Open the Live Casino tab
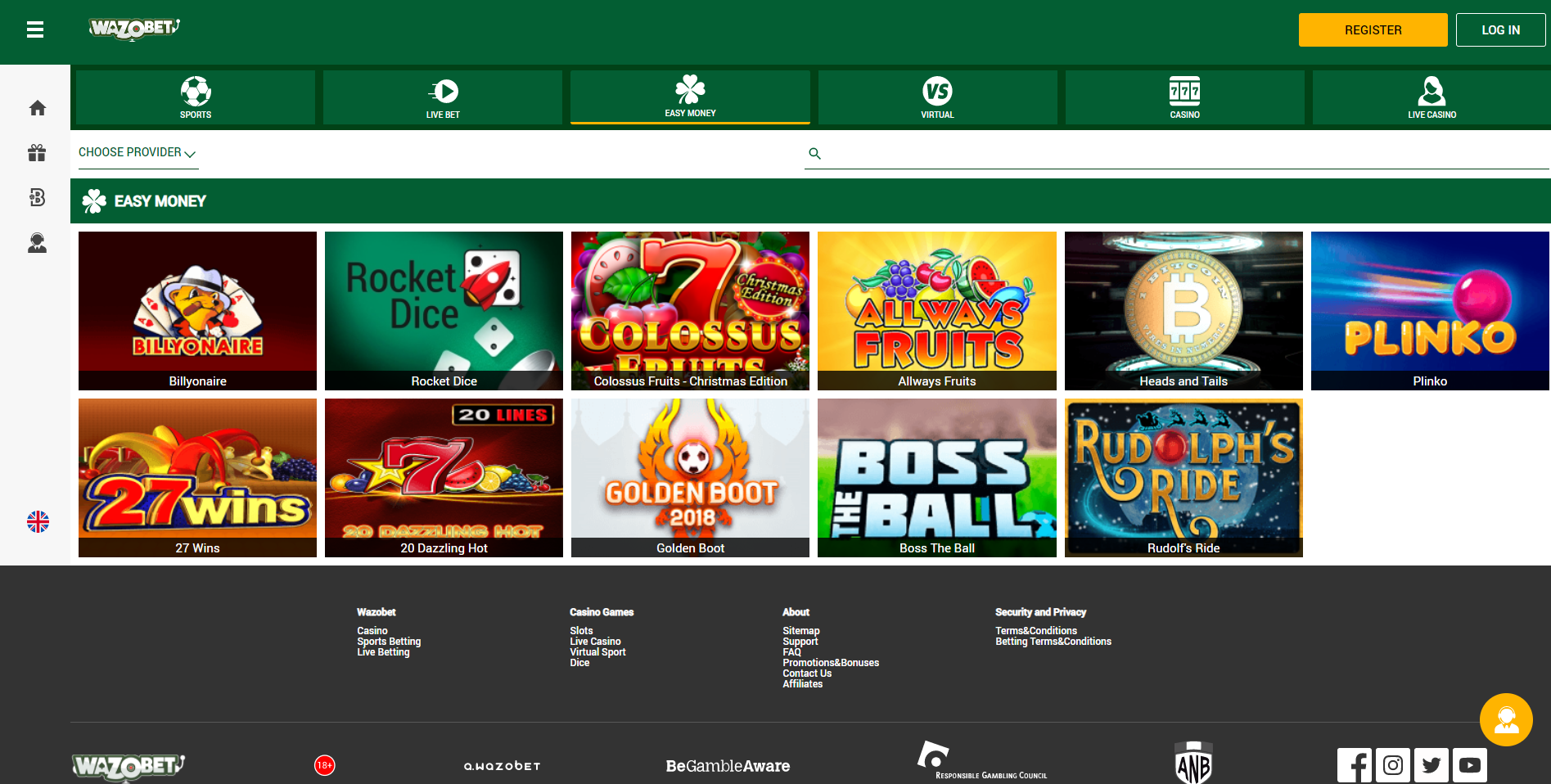 pyautogui.click(x=1432, y=97)
